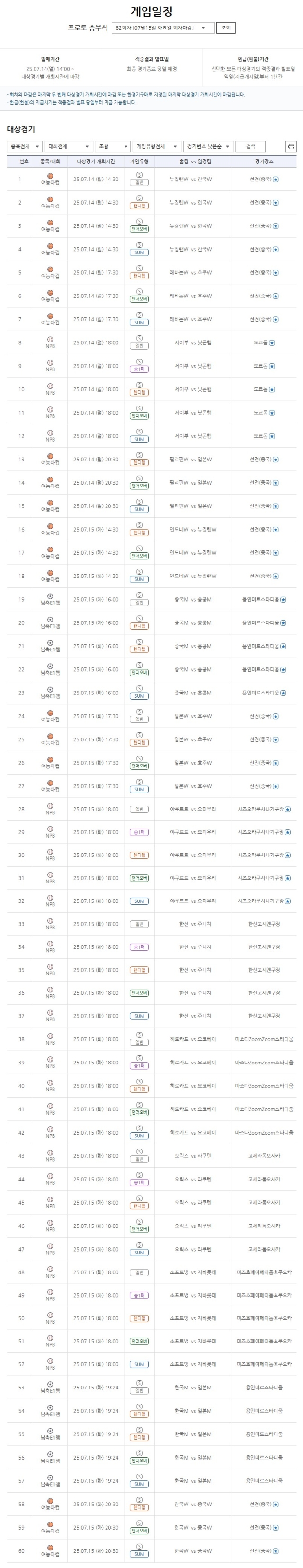Viewport: 303px width, 1568px height.
Task: Open the 조합 filter dropdown
Action: (x=113, y=147)
